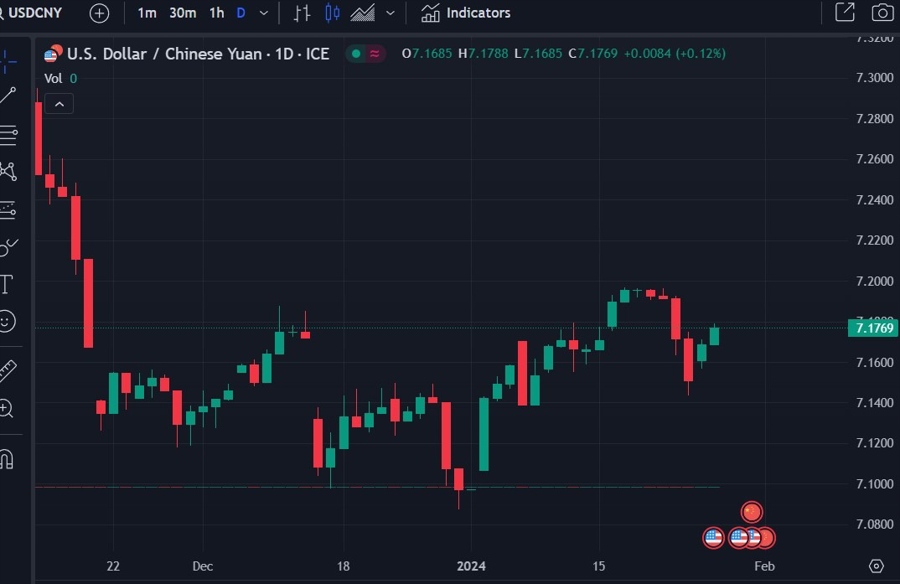Switch to the 30m timeframe
The width and height of the screenshot is (900, 584).
[183, 13]
